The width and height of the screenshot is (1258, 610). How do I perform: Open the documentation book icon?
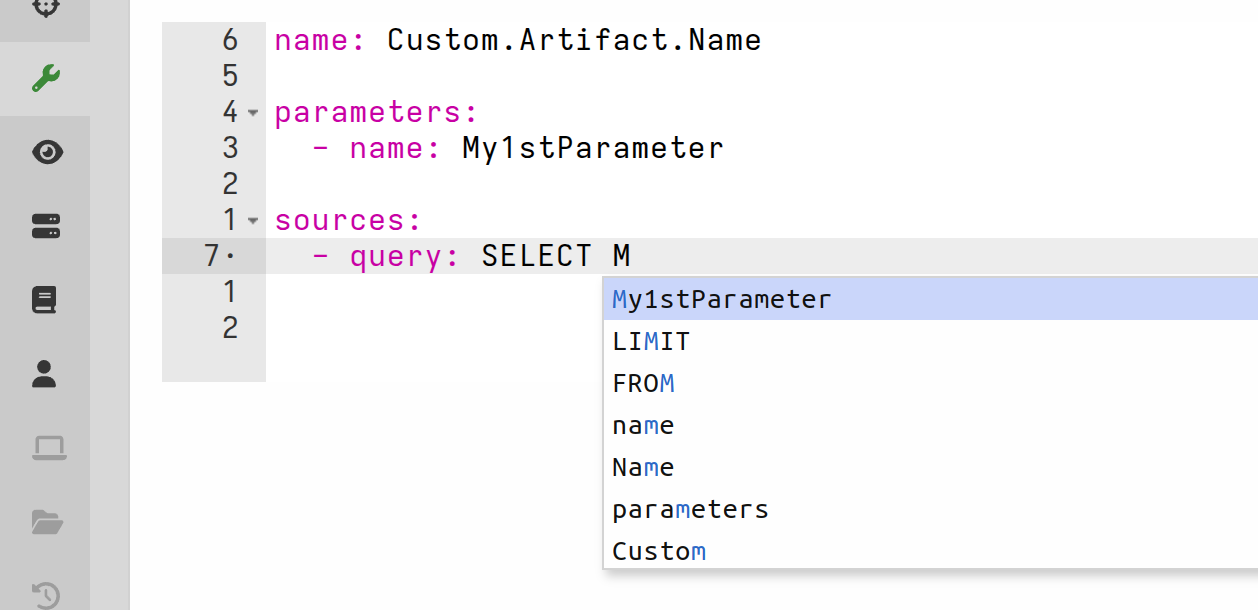tap(46, 300)
